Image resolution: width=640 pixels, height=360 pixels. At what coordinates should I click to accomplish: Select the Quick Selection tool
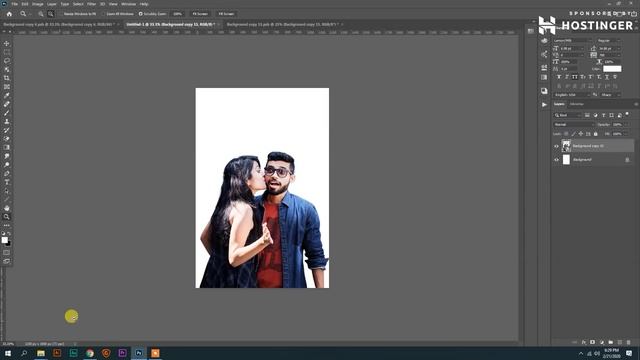coord(7,69)
